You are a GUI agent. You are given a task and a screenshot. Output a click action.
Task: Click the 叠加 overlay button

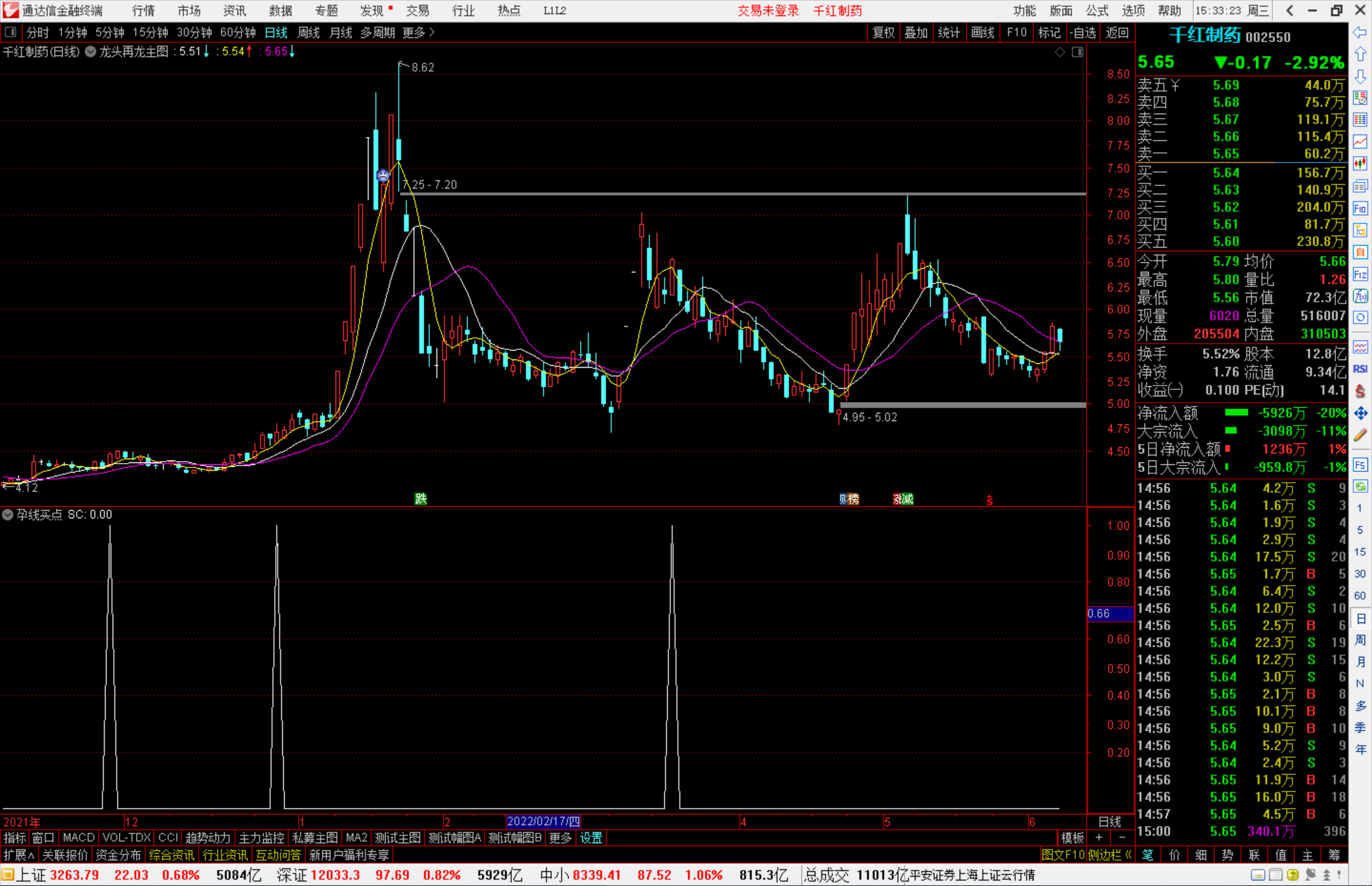click(x=916, y=32)
